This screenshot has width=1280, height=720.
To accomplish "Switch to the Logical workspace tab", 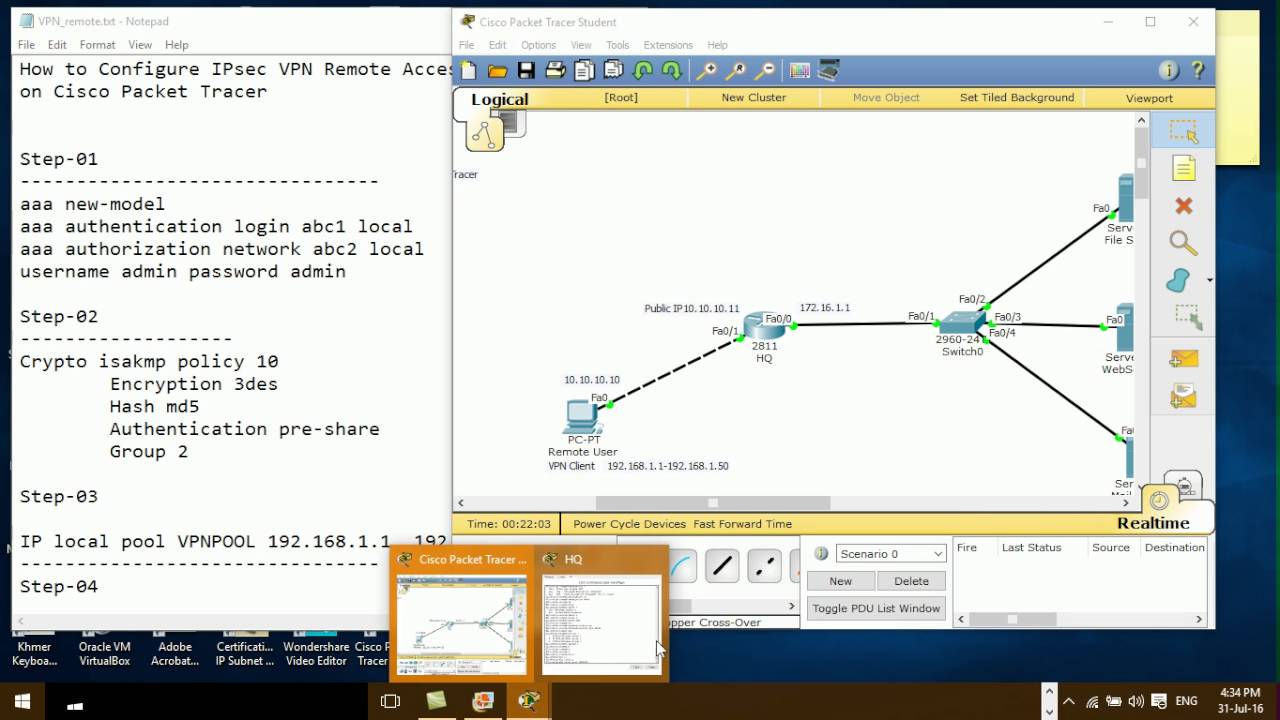I will [x=499, y=99].
